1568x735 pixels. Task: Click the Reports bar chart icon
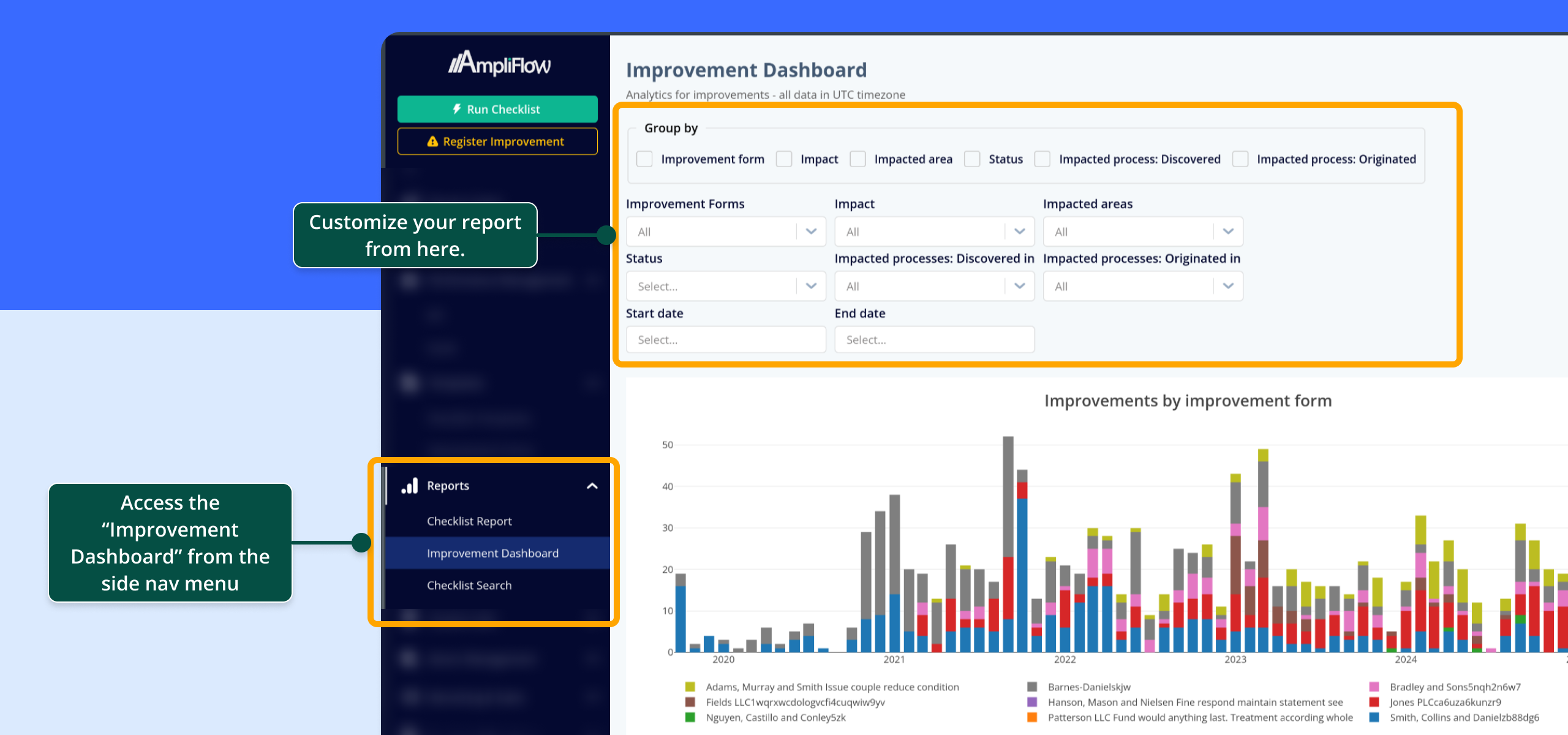[x=410, y=486]
